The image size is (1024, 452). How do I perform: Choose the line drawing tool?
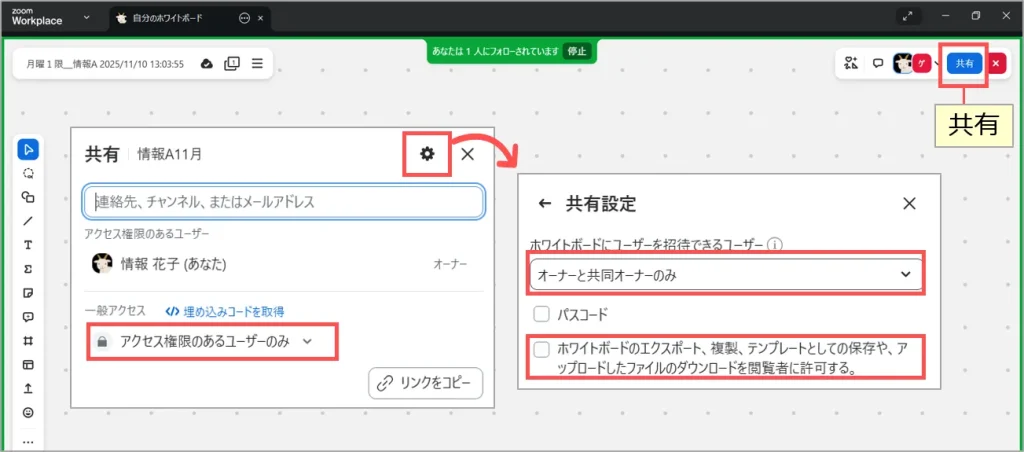point(28,220)
